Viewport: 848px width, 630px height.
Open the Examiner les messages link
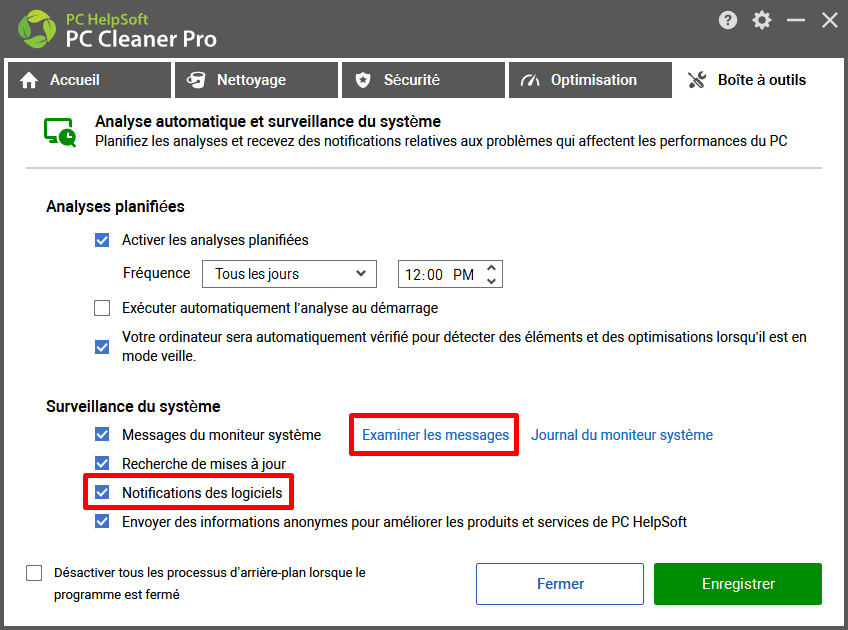[x=435, y=435]
